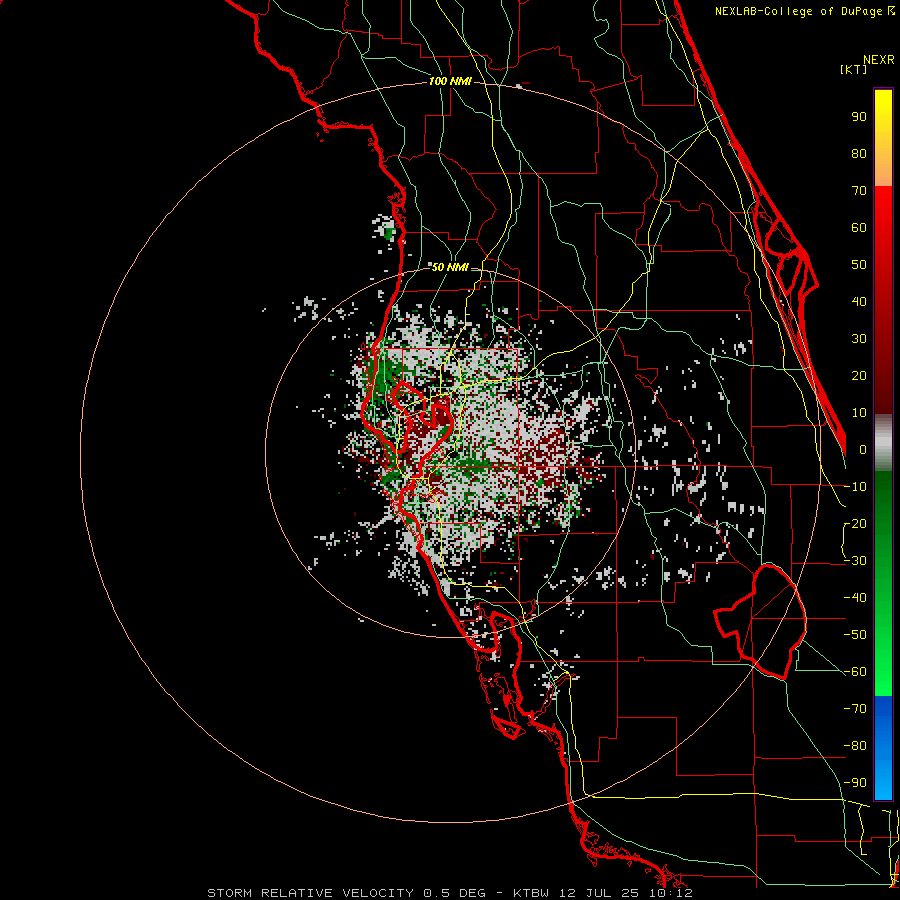Click the 90 value on the velocity scale

[859, 117]
